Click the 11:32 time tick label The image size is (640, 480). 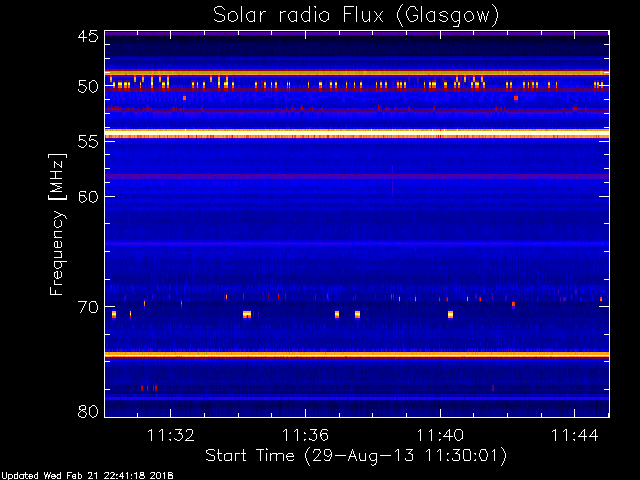[171, 435]
